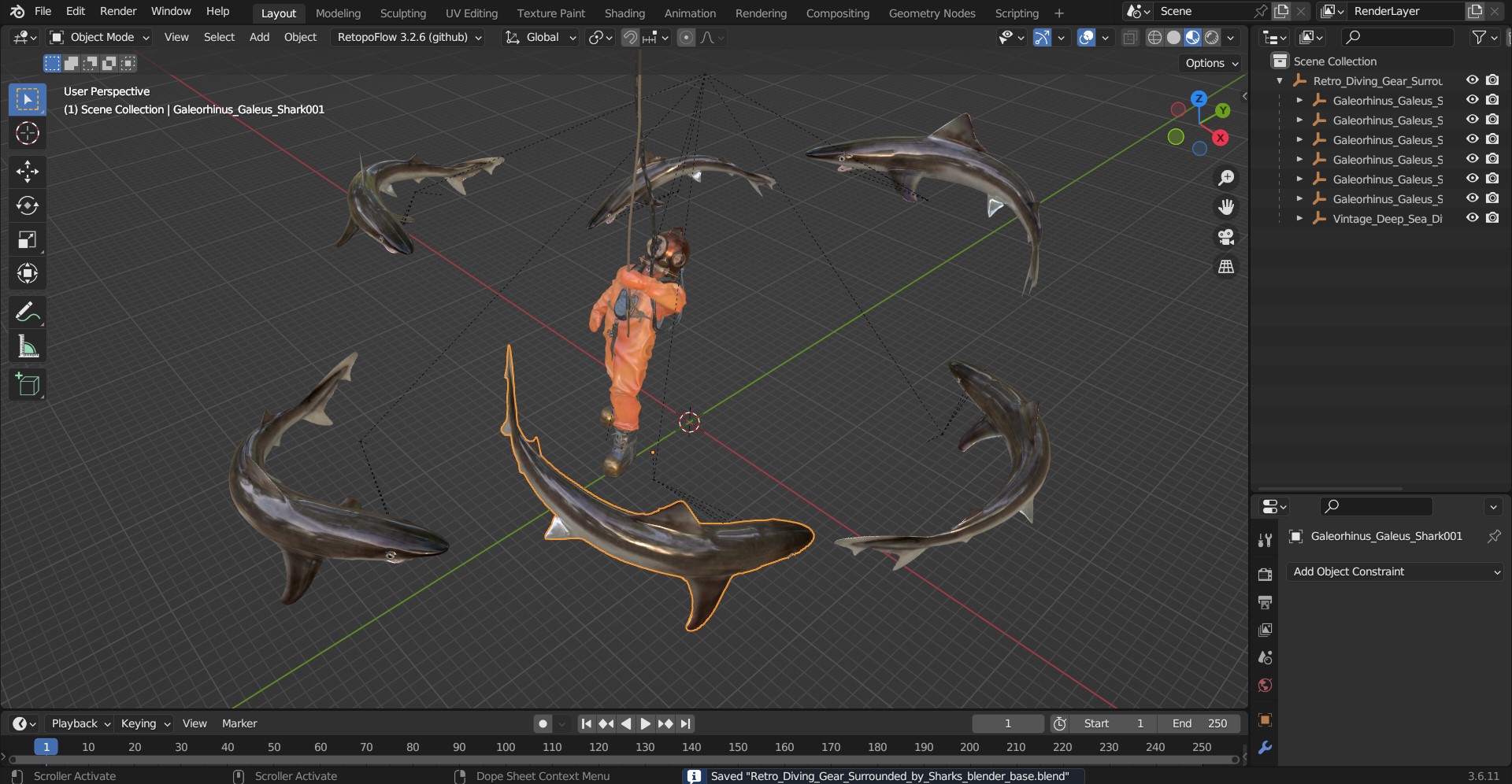
Task: Open the Modifiers wrench properties tab
Action: (1265, 748)
